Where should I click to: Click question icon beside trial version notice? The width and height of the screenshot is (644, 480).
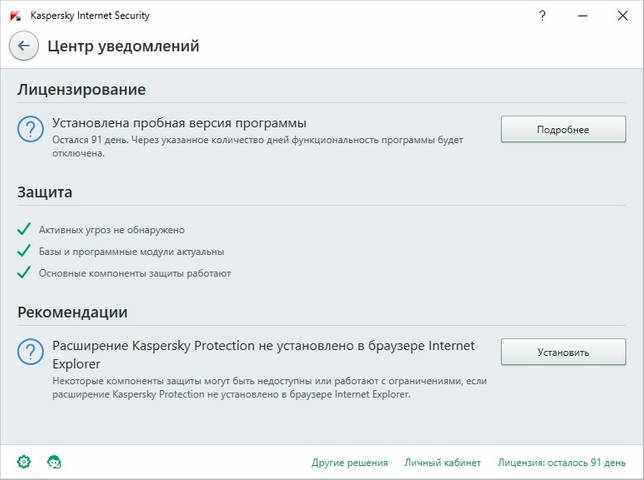tap(30, 129)
